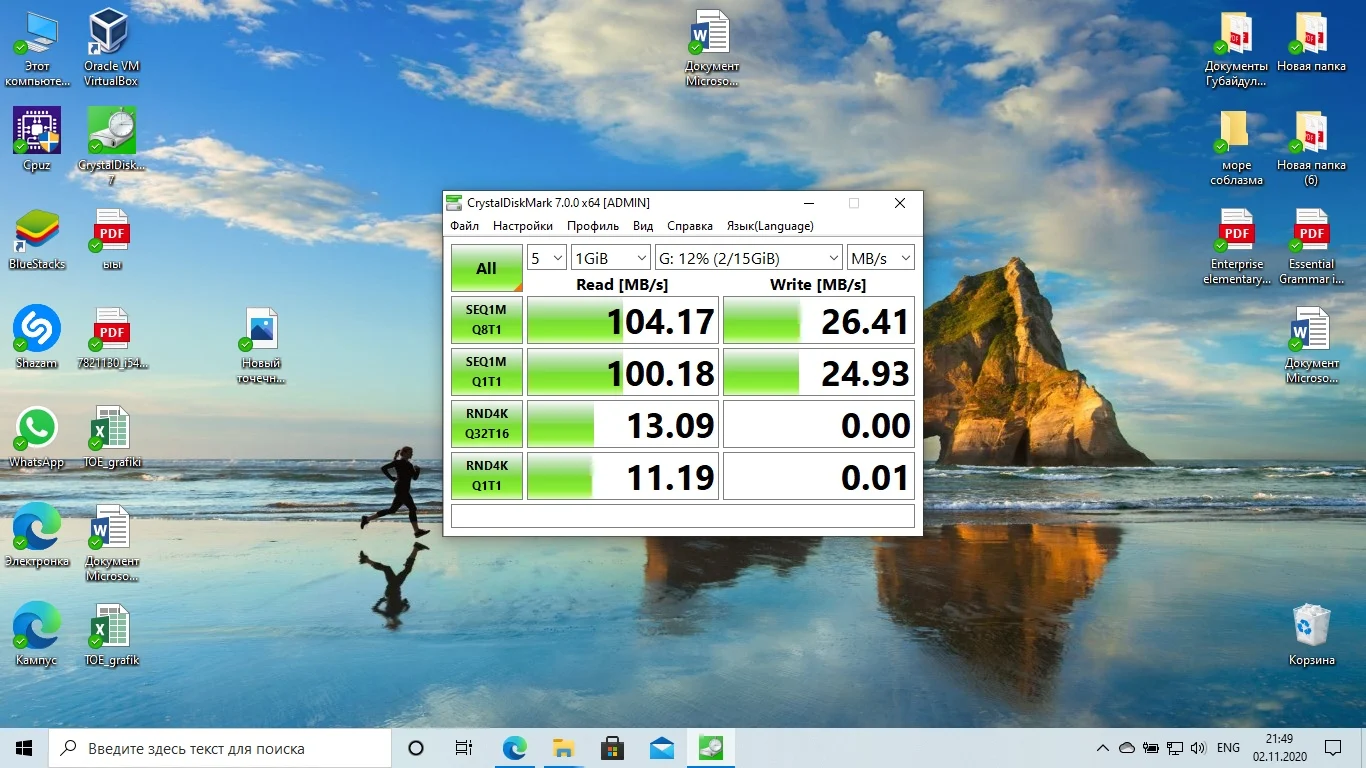Viewport: 1366px width, 768px height.
Task: Expand the 1GiB test size dropdown
Action: click(x=610, y=258)
